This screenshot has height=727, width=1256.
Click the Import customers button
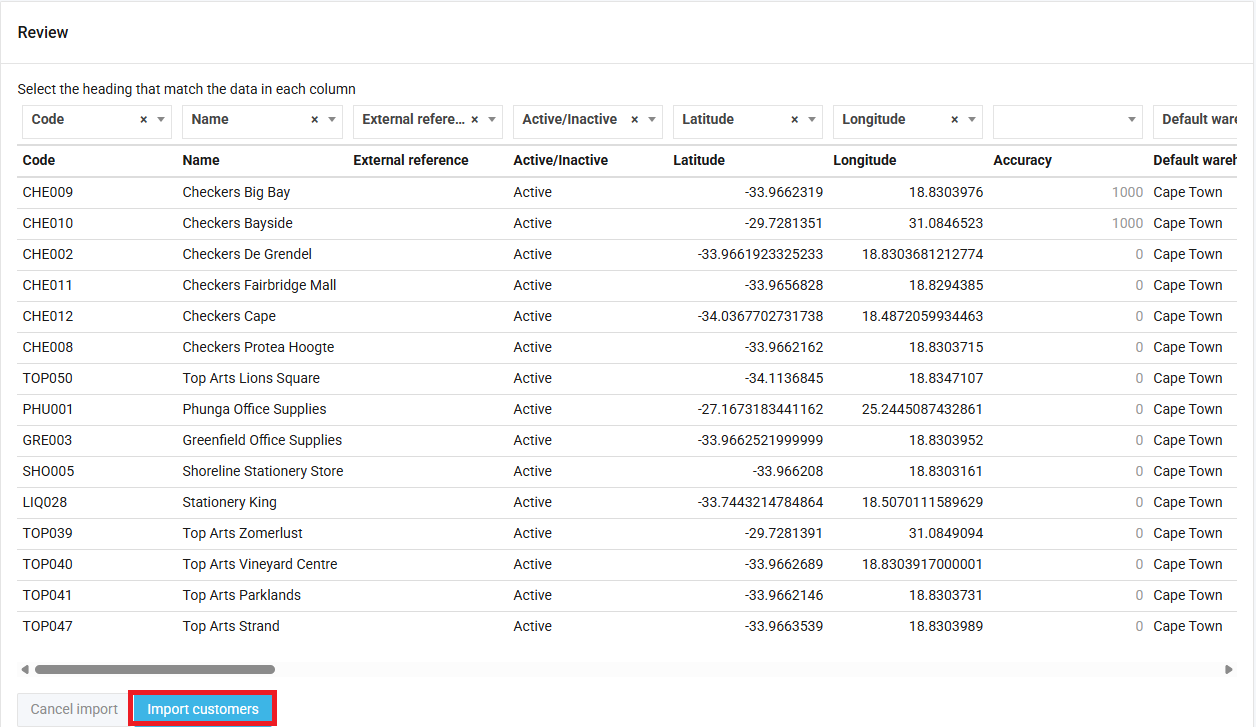pos(203,709)
